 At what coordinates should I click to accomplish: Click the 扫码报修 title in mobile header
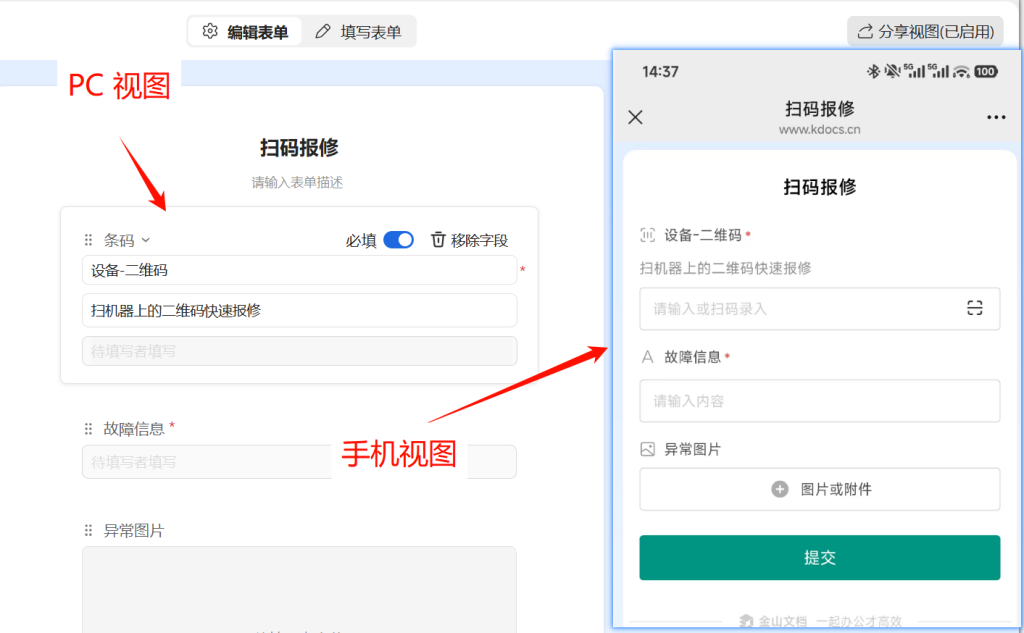click(820, 108)
